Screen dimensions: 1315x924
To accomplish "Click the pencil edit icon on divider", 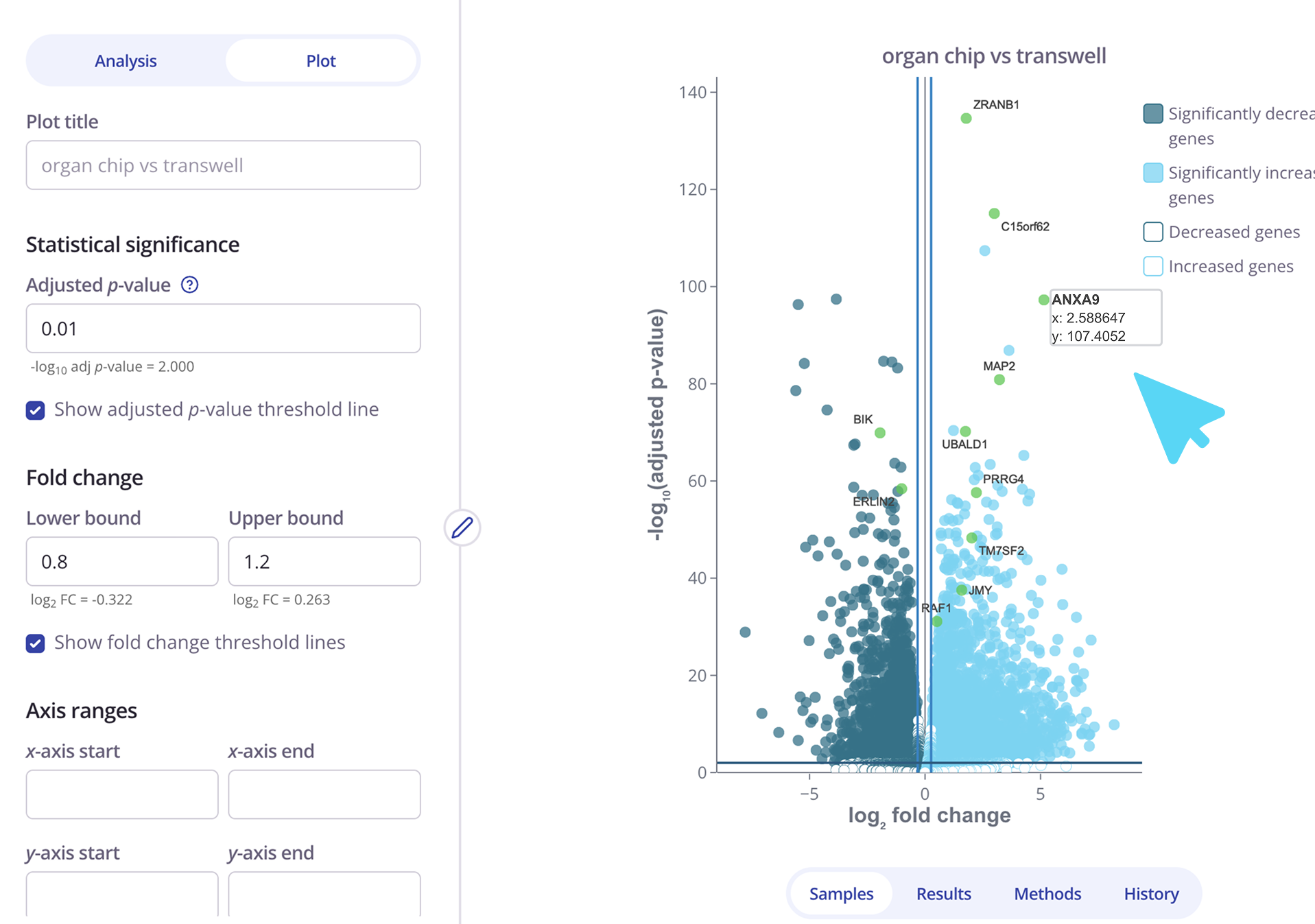I will coord(462,528).
